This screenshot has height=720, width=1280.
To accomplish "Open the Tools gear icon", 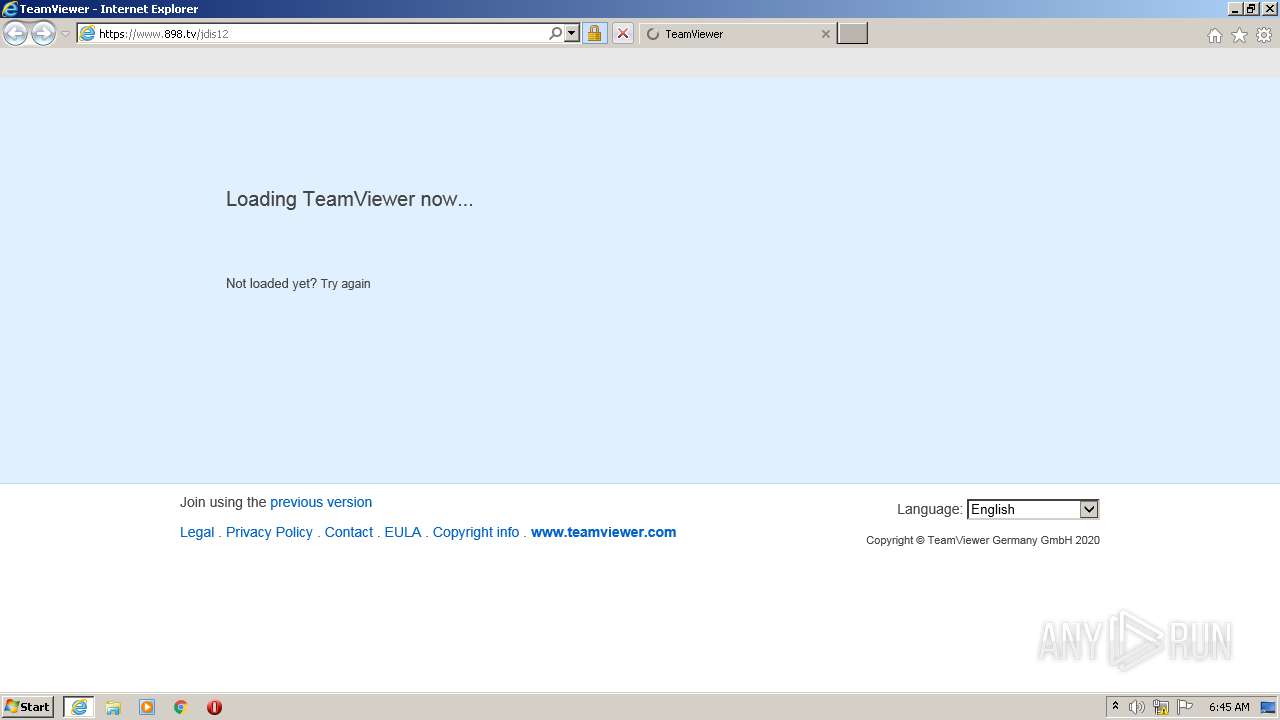I will [x=1264, y=35].
